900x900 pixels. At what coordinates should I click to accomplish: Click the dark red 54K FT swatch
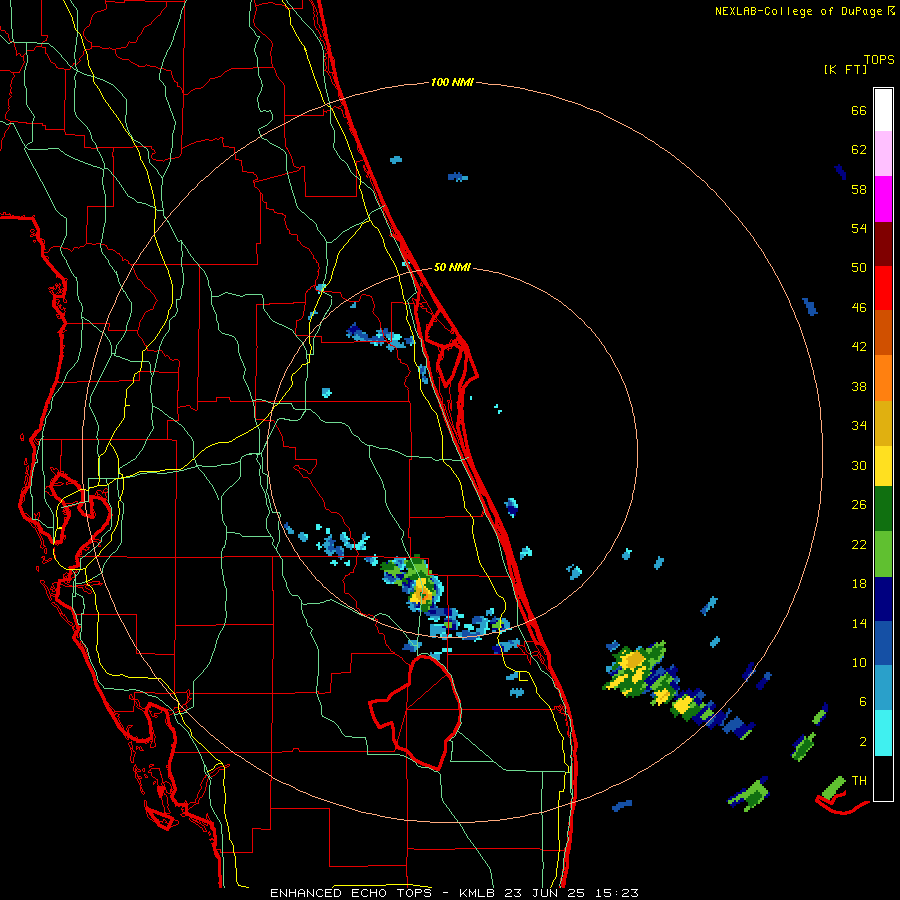pos(883,244)
